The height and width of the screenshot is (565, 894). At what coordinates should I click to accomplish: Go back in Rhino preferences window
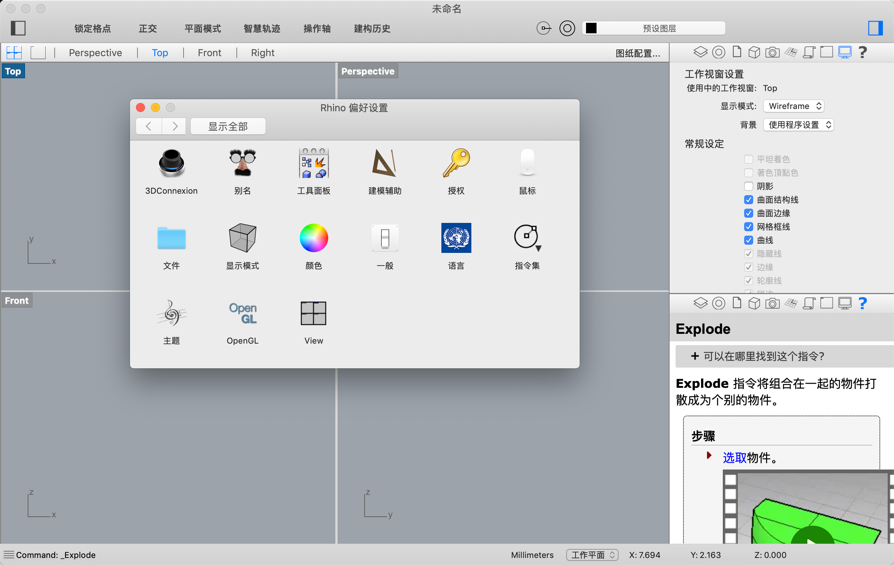tap(149, 126)
